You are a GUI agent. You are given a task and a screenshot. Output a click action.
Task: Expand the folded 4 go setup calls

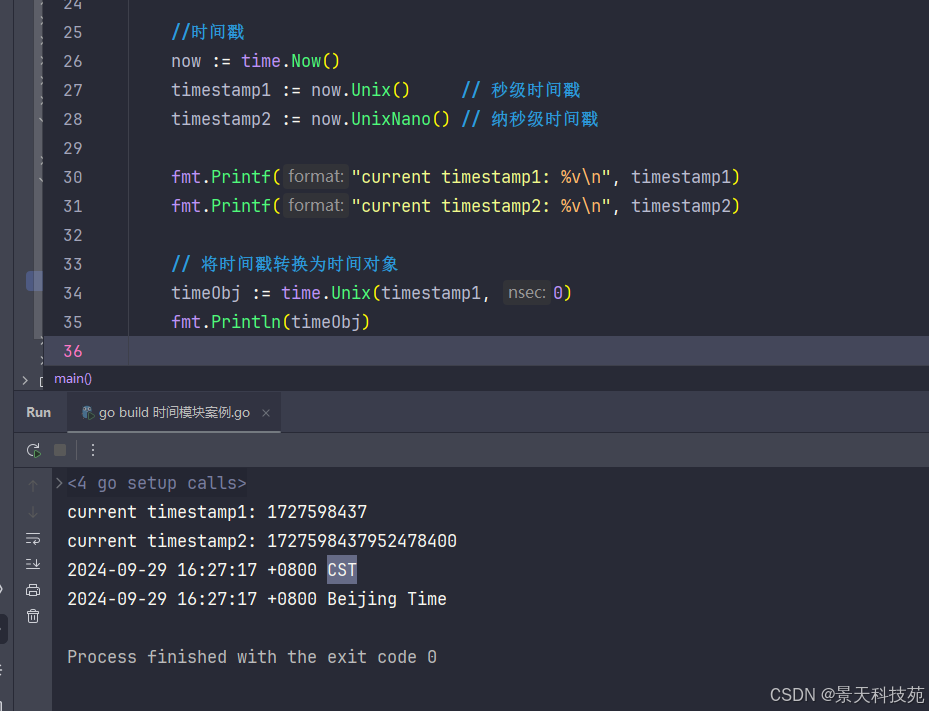pyautogui.click(x=59, y=483)
